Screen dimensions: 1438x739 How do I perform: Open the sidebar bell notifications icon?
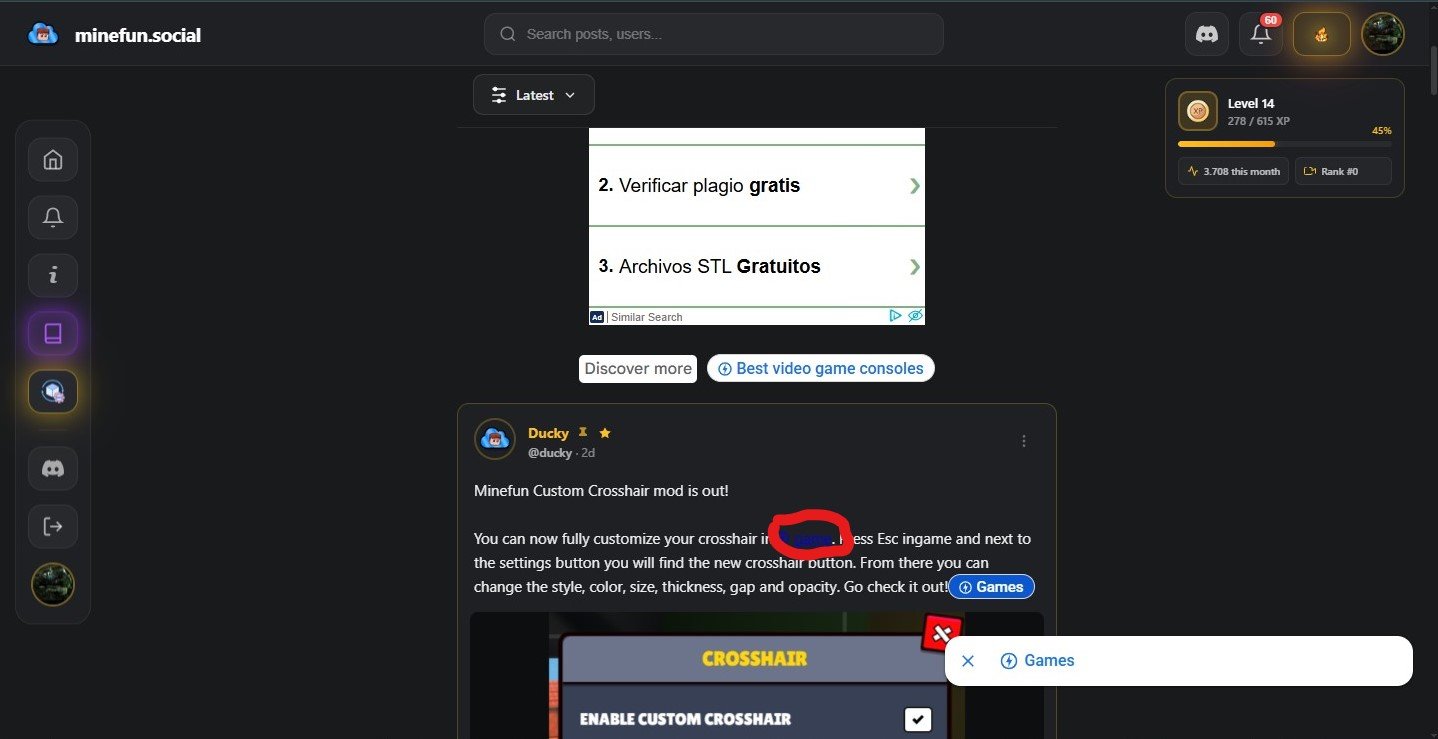(53, 217)
